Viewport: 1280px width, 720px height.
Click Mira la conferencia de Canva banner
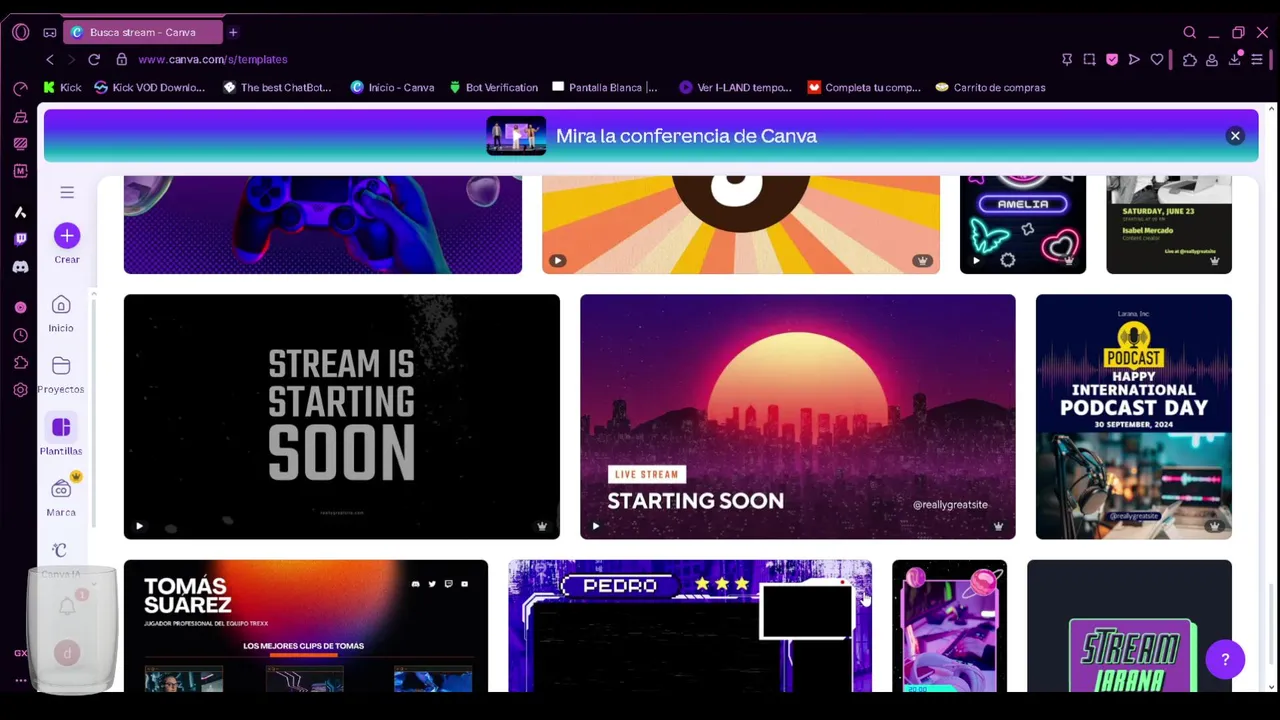coord(651,136)
